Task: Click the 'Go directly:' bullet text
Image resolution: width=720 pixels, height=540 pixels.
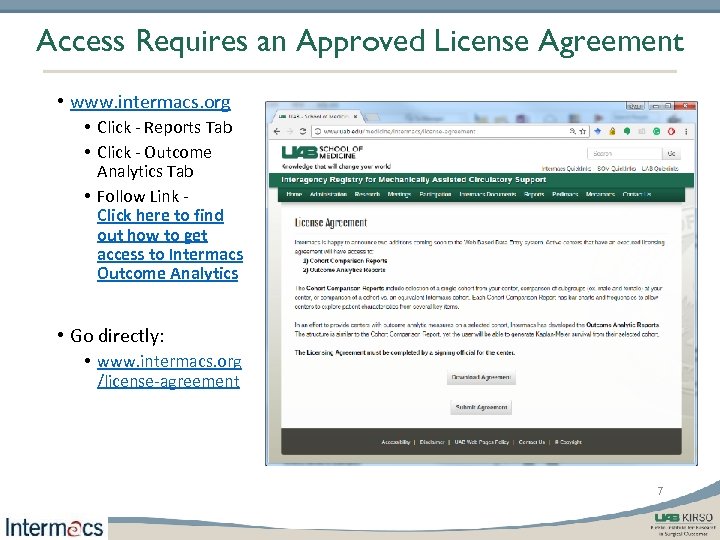Action: point(117,336)
